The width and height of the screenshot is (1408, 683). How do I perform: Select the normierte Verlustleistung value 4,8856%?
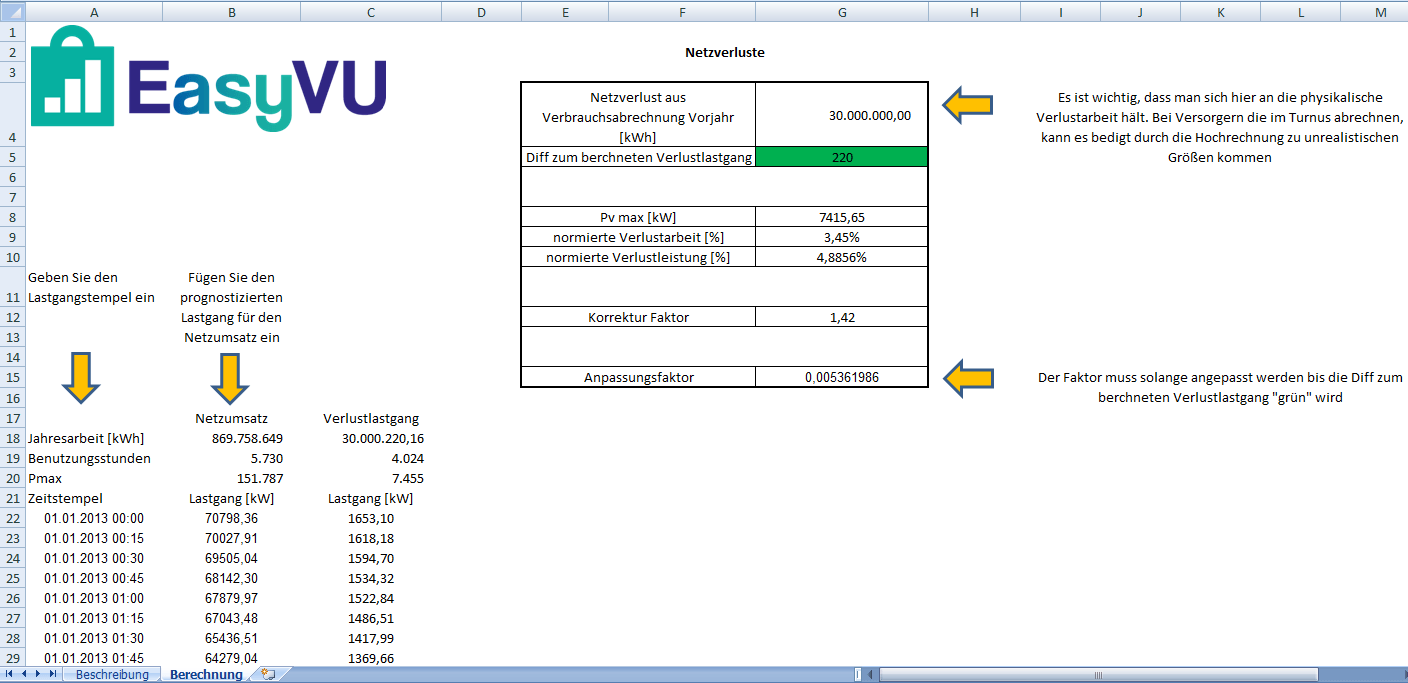tap(842, 257)
